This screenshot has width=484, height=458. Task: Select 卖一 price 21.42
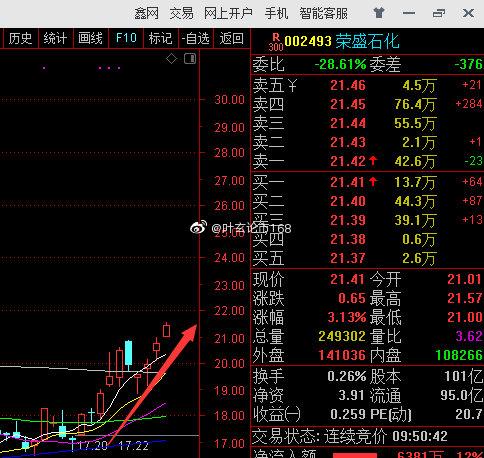click(x=348, y=161)
